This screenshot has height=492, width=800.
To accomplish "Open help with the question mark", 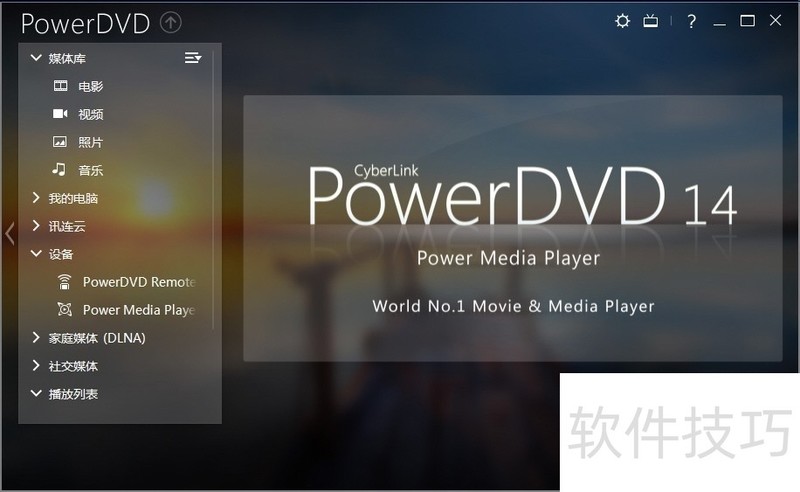I will (691, 21).
